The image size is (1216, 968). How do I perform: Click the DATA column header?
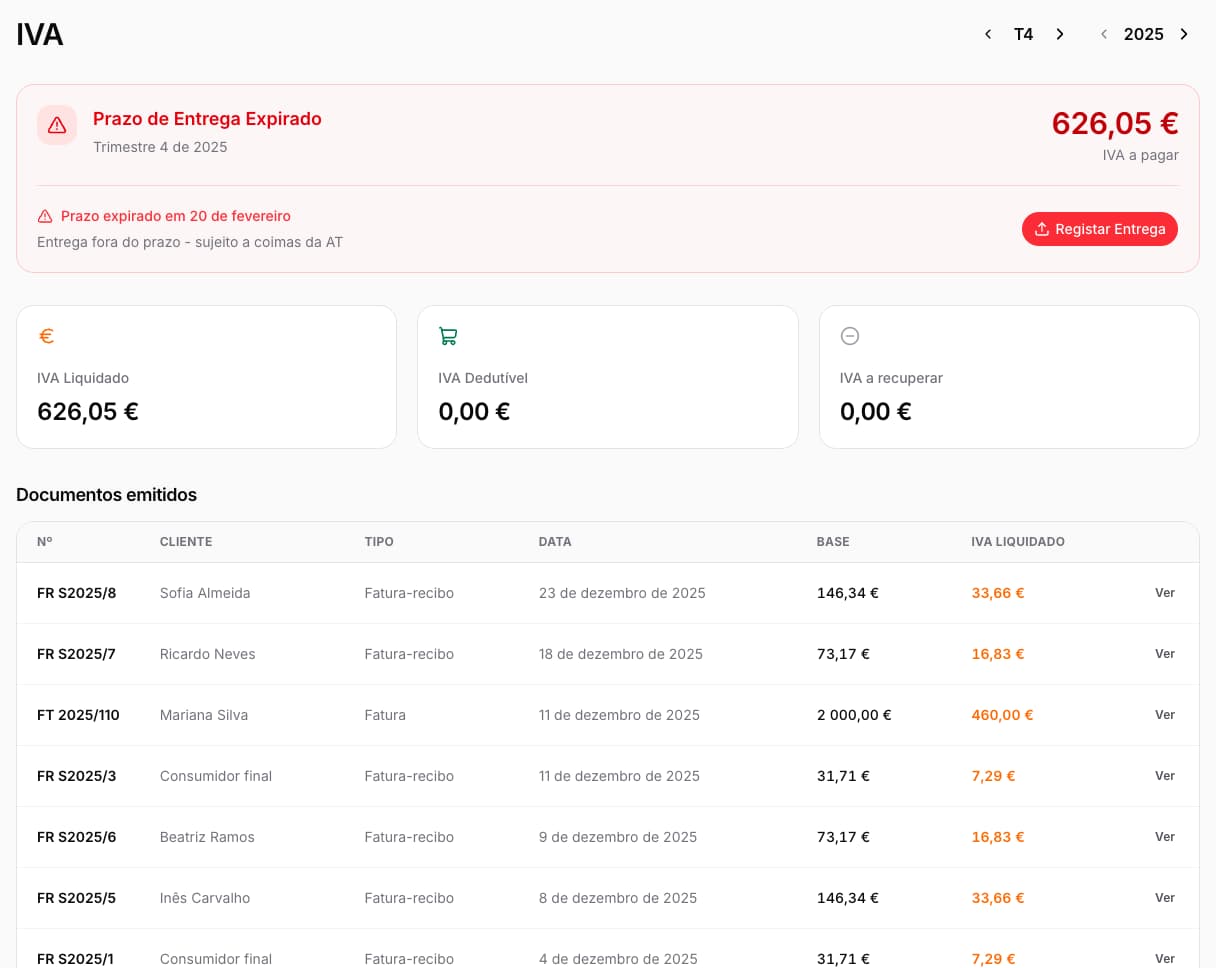pyautogui.click(x=555, y=542)
